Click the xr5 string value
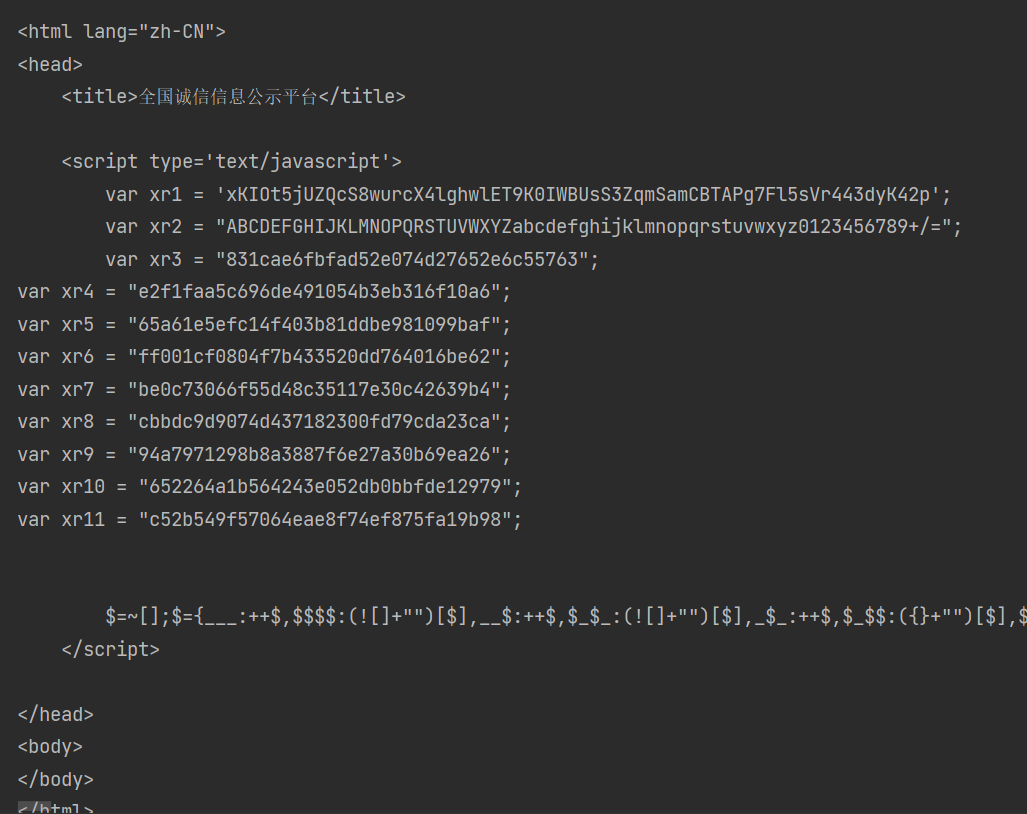 (x=314, y=324)
